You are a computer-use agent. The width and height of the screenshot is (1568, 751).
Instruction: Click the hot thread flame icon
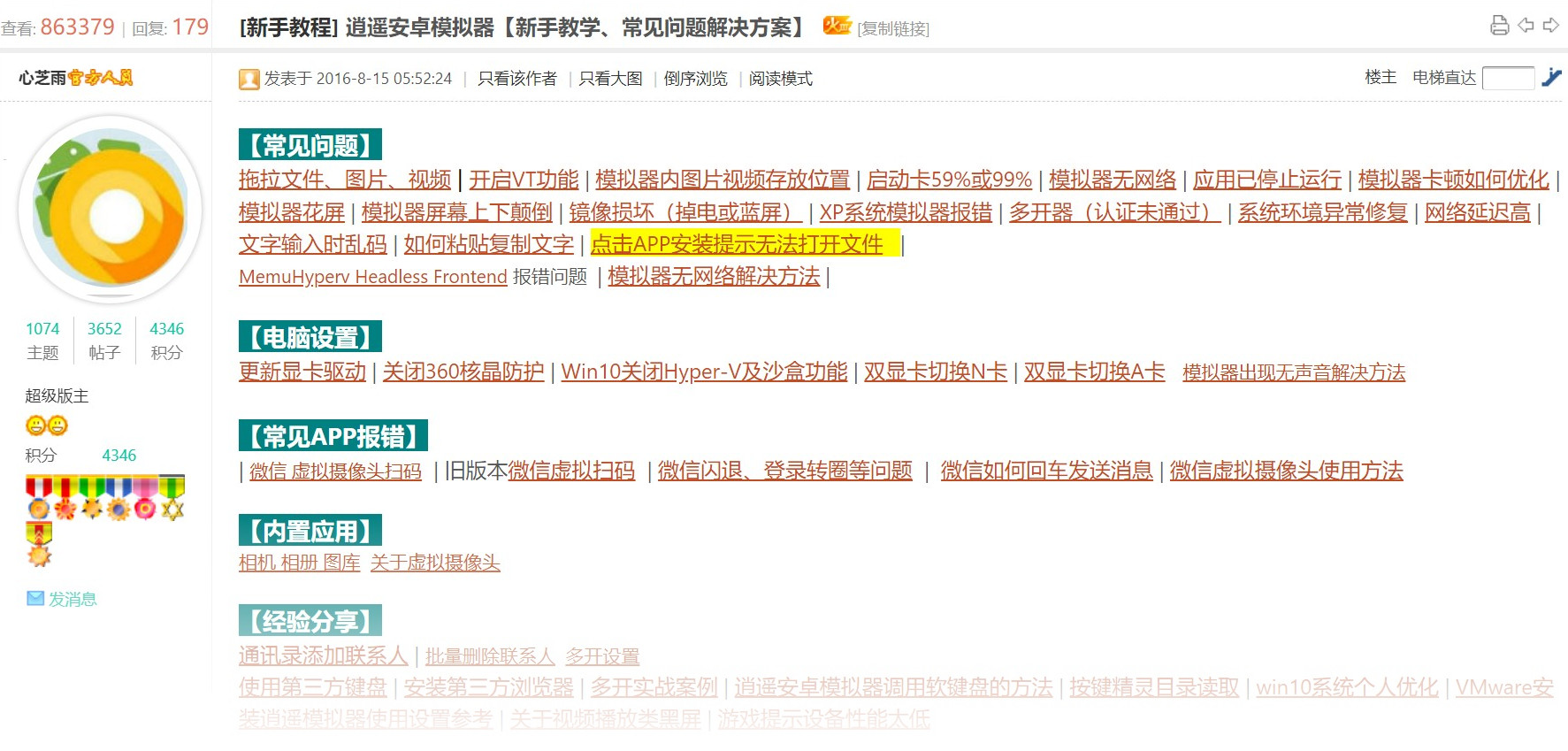pos(837,26)
